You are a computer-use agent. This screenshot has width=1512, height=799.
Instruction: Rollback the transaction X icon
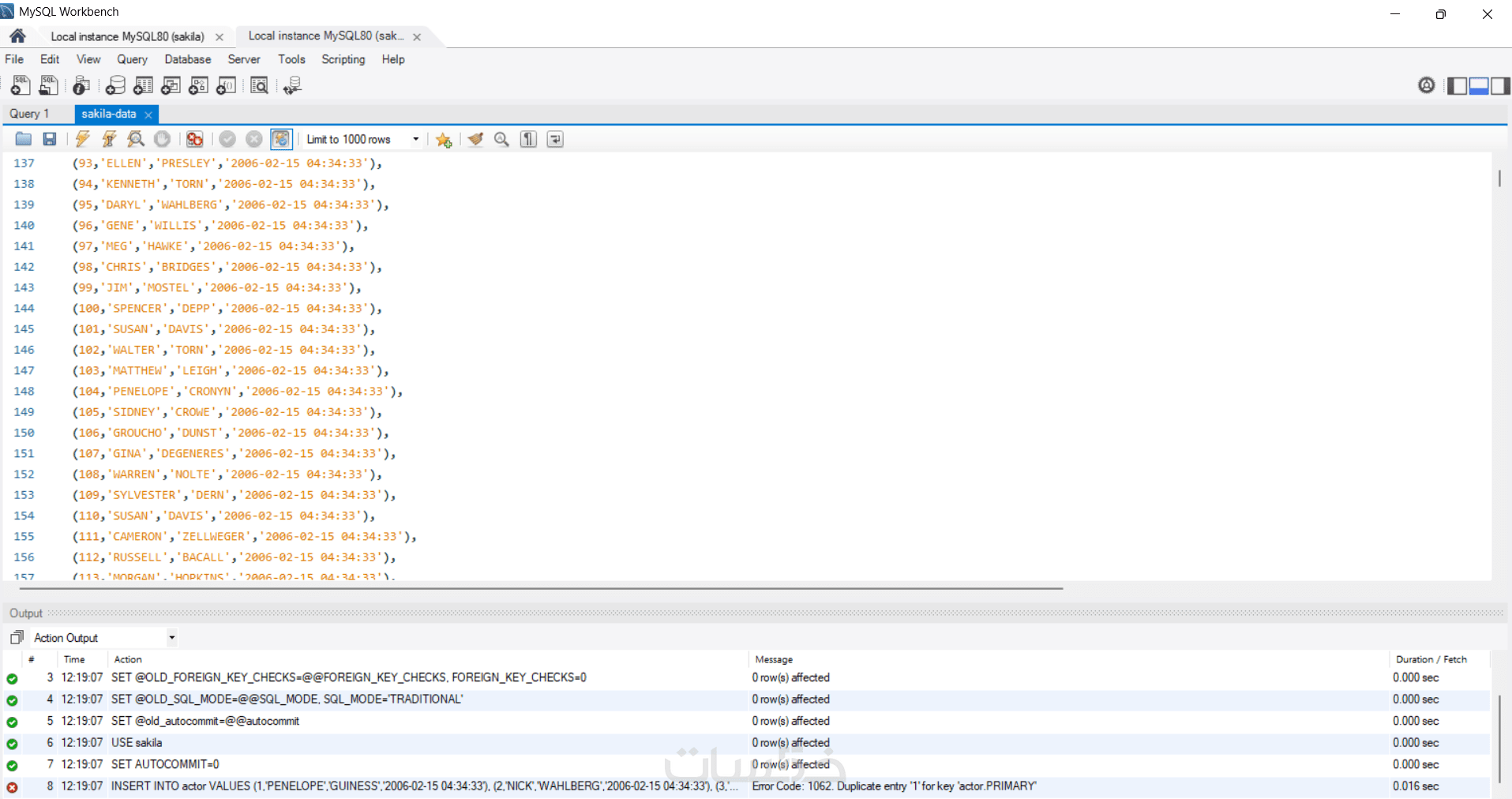253,140
